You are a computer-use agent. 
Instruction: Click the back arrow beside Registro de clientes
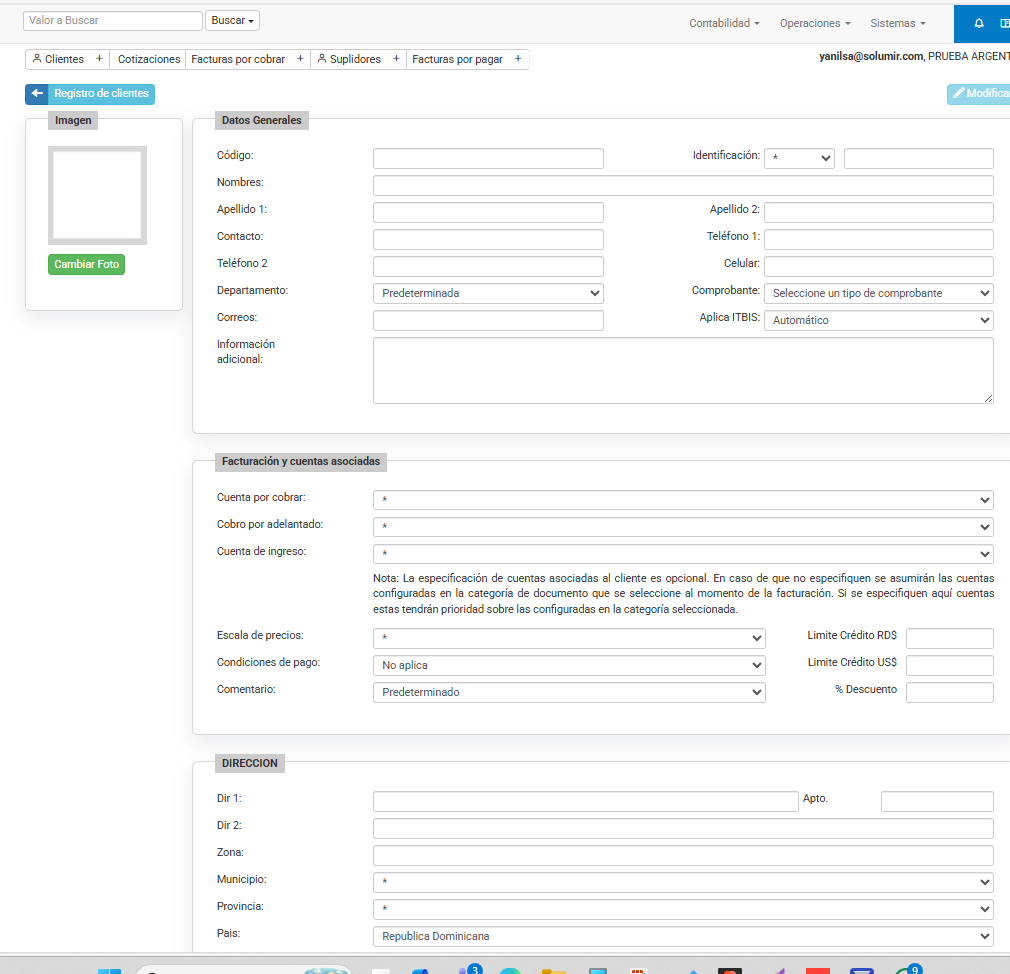click(x=37, y=94)
